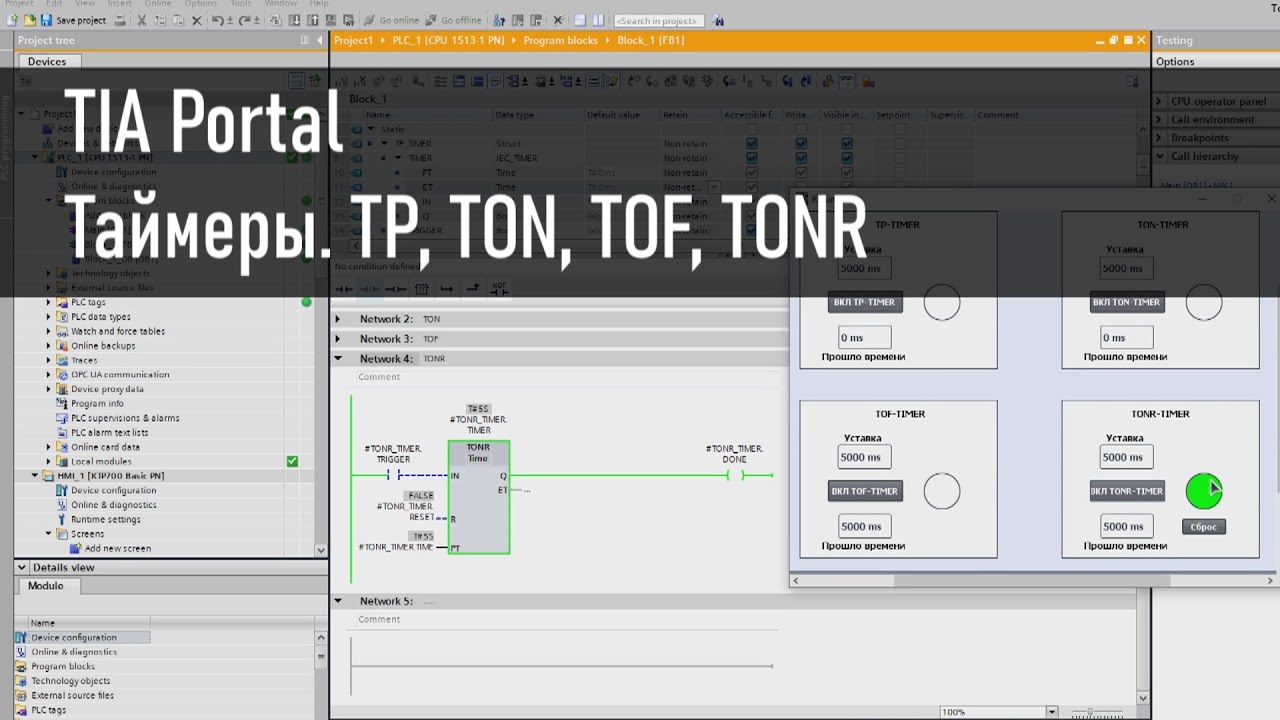
Task: Click Сброс reset button in TONR-TIMER panel
Action: click(x=1203, y=526)
